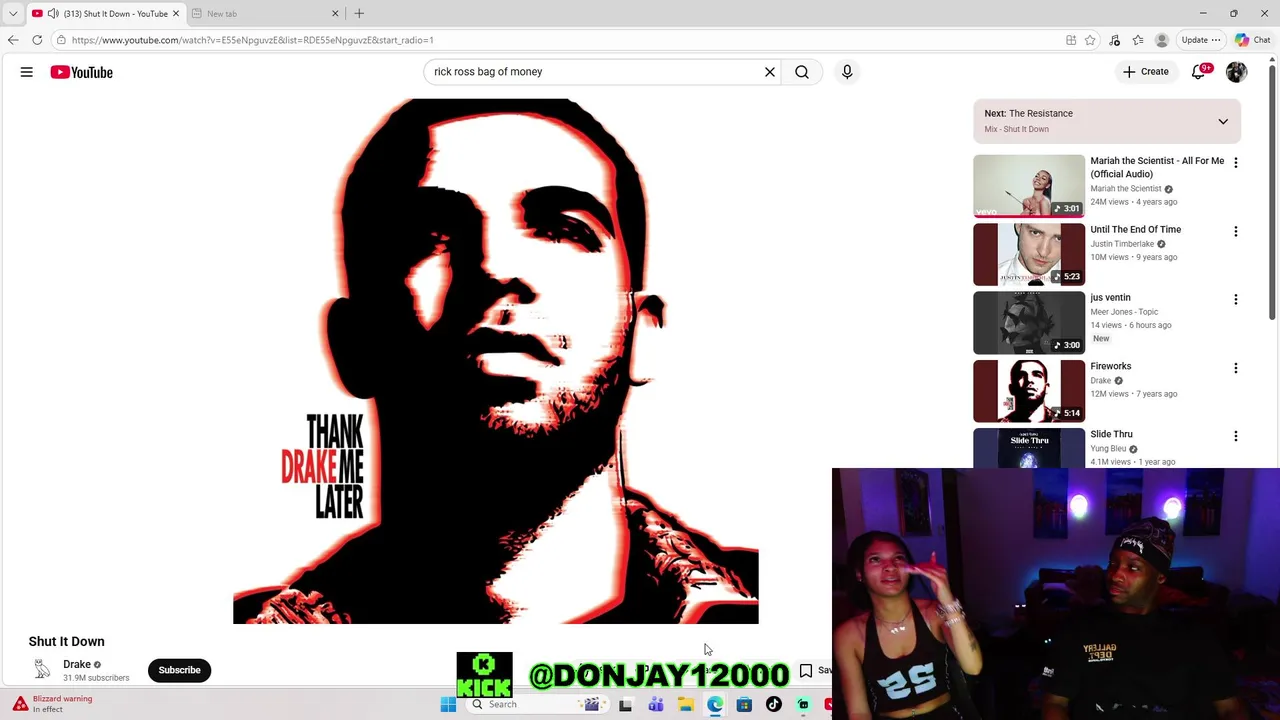Open Microsoft Teams from taskbar

(655, 705)
